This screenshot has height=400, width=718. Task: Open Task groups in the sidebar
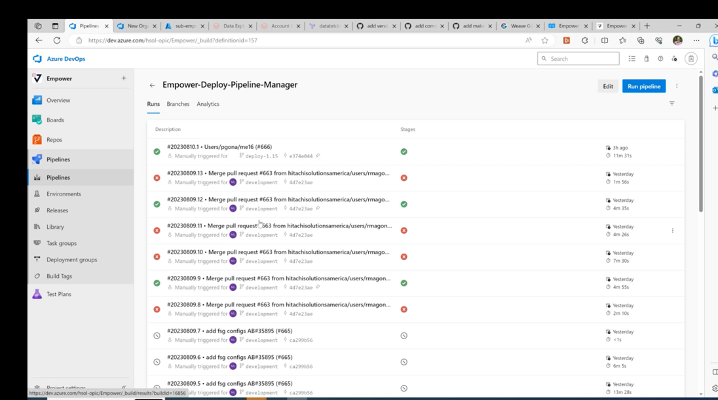click(x=61, y=243)
